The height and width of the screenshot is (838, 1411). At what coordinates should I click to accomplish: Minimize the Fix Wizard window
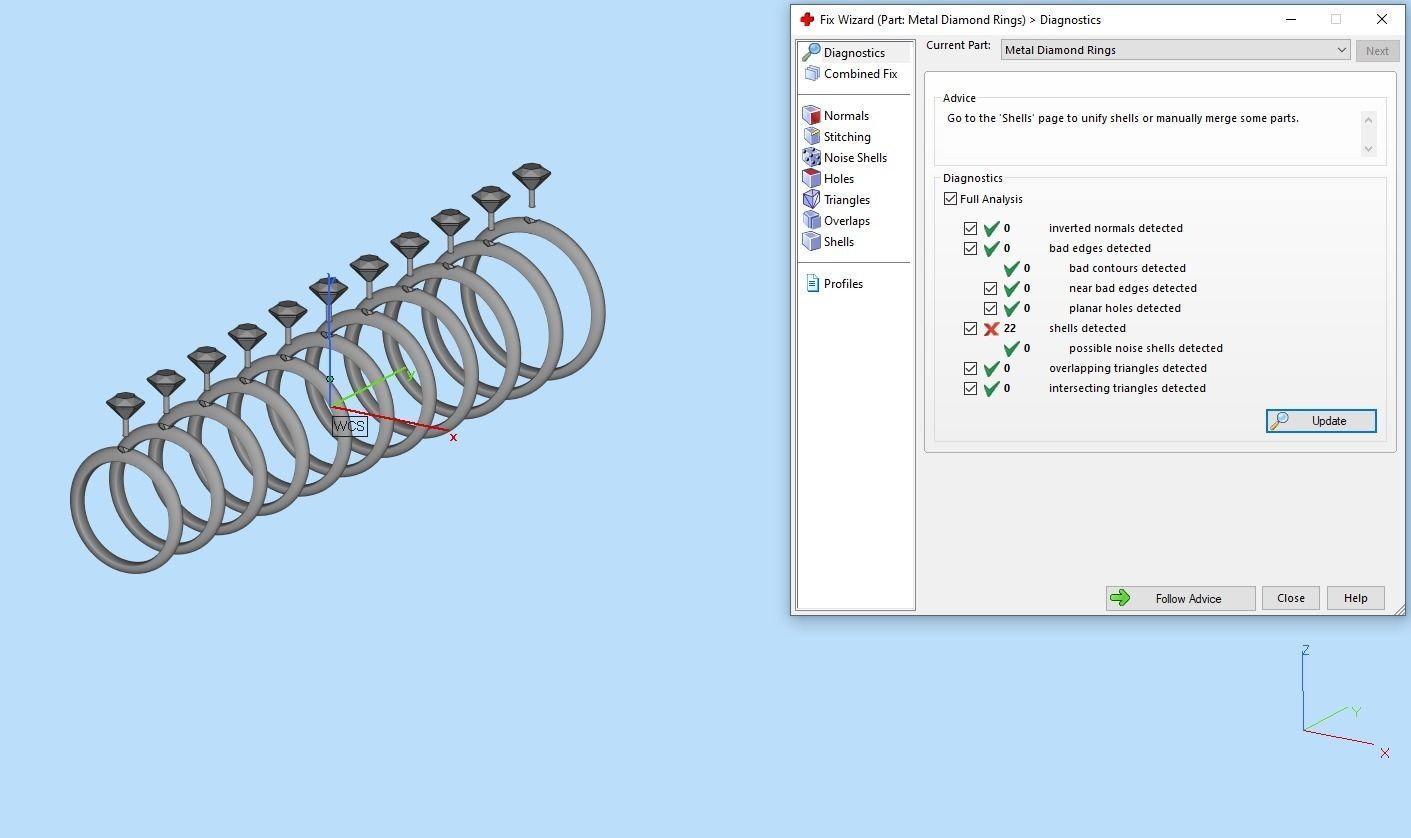pyautogui.click(x=1291, y=19)
